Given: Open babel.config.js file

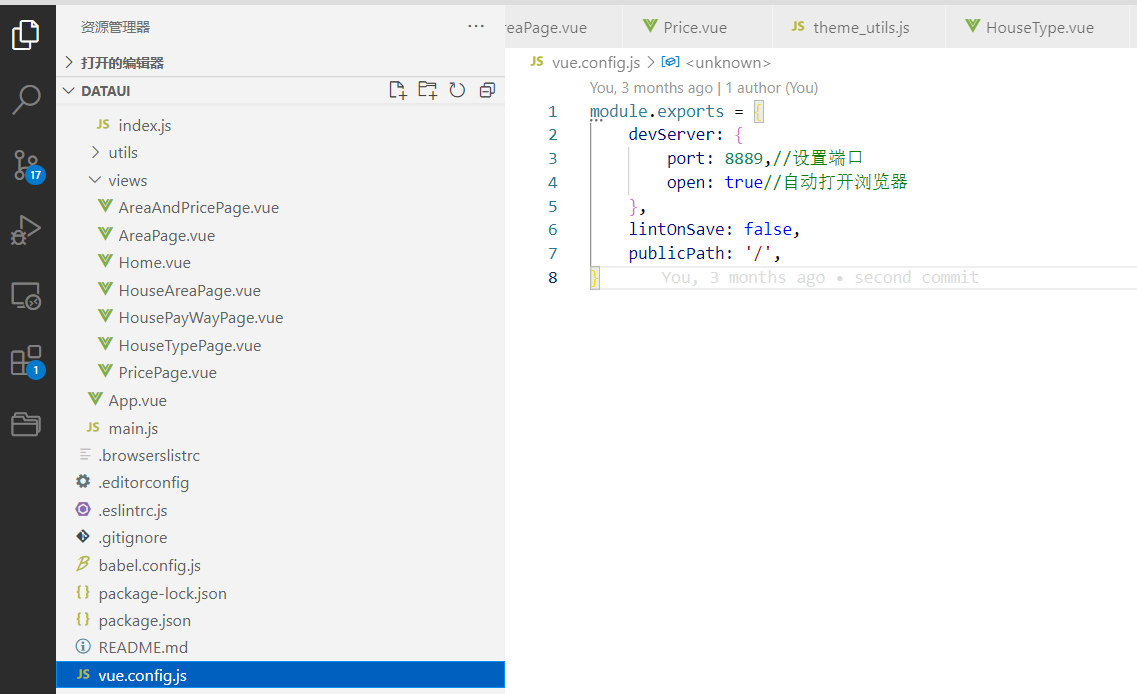Looking at the screenshot, I should (281, 566).
